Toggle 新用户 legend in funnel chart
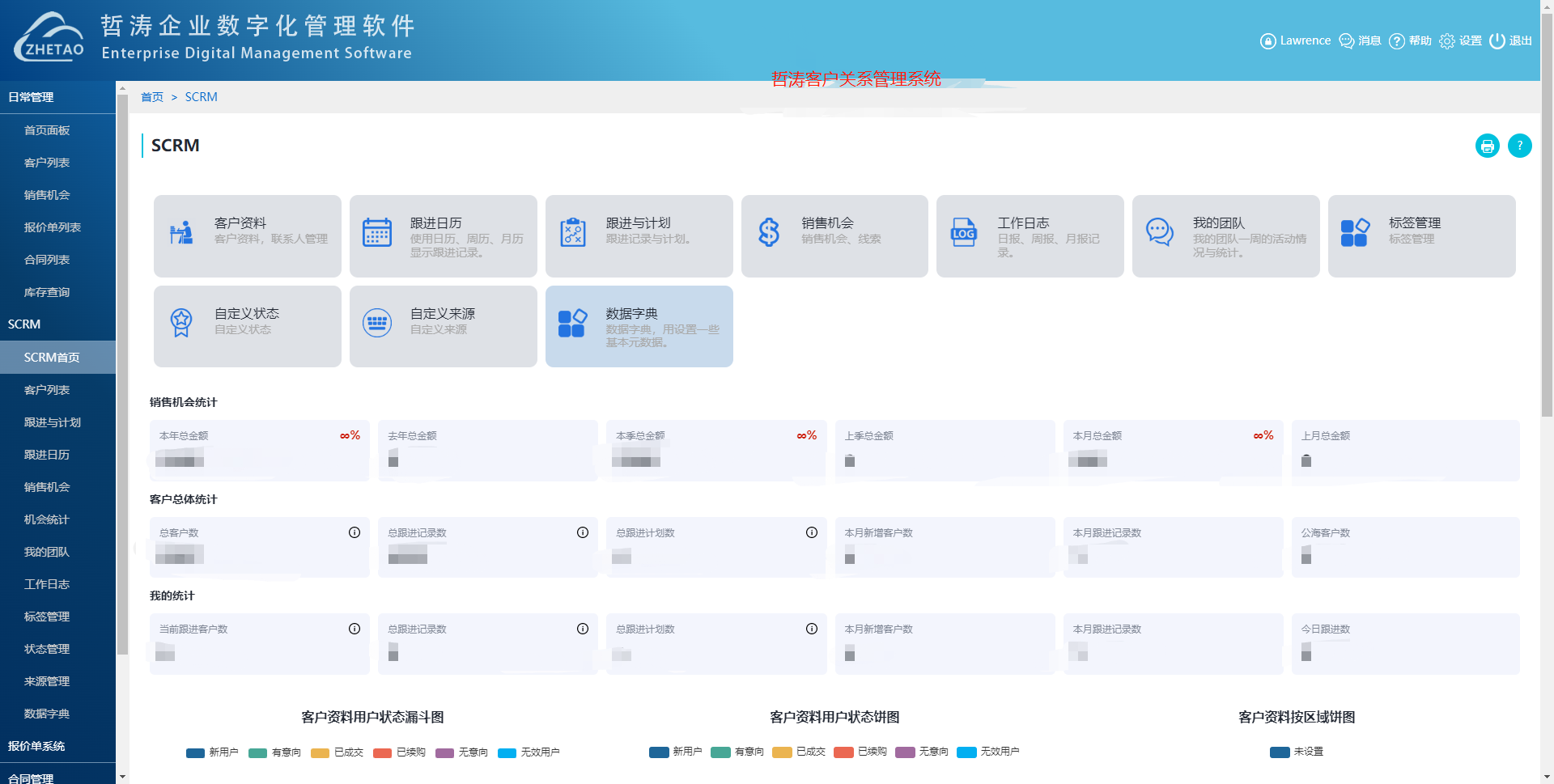The width and height of the screenshot is (1554, 784). tap(212, 752)
